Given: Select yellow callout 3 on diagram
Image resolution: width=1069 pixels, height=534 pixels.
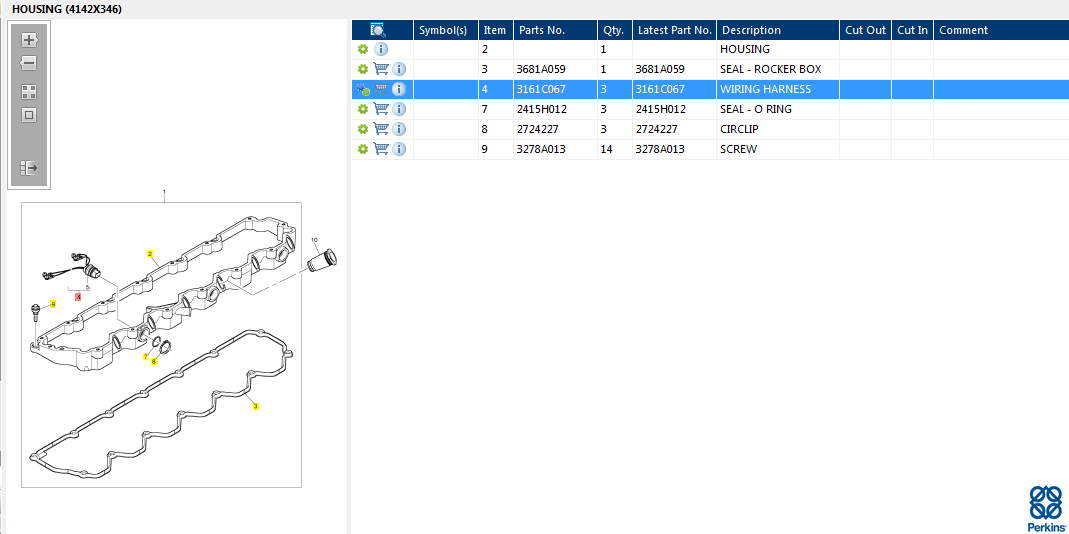Looking at the screenshot, I should (256, 406).
